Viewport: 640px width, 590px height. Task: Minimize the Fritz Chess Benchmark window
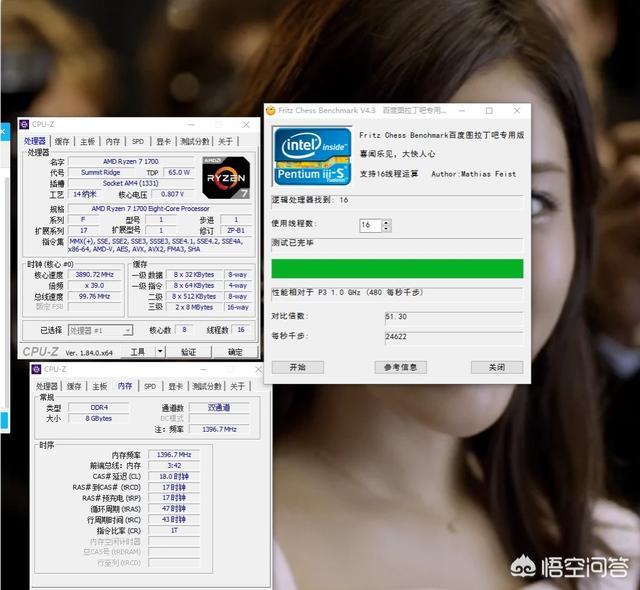click(x=462, y=111)
